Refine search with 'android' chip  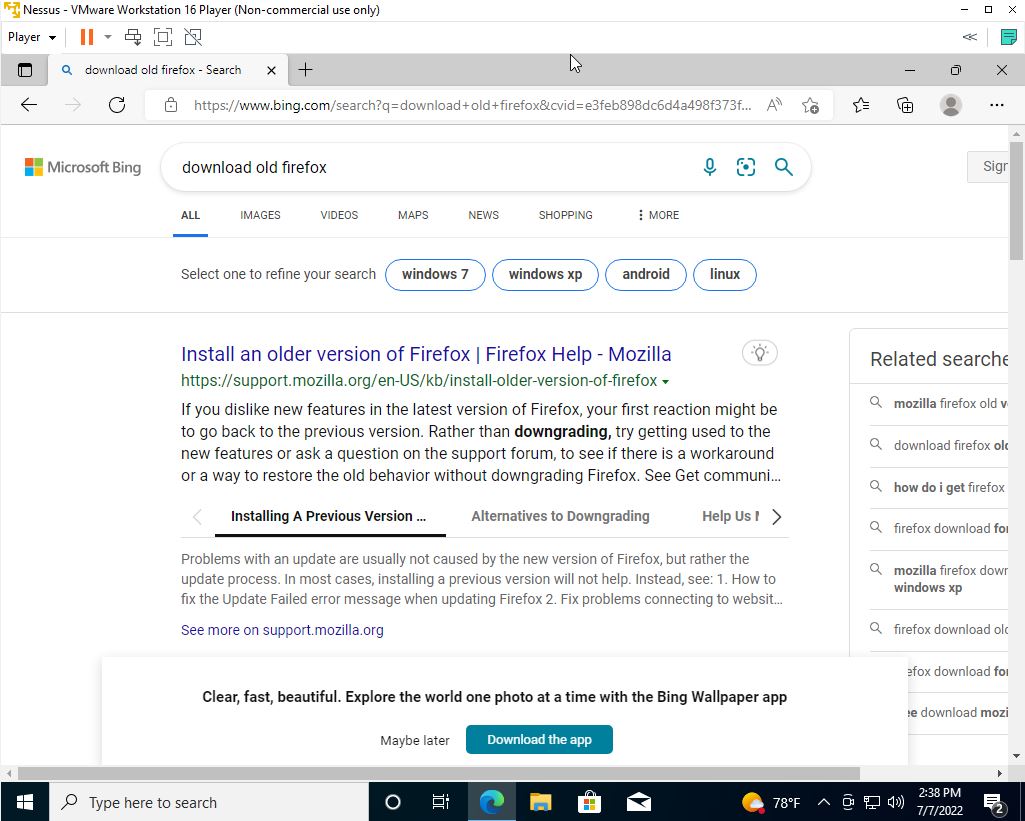pos(646,275)
